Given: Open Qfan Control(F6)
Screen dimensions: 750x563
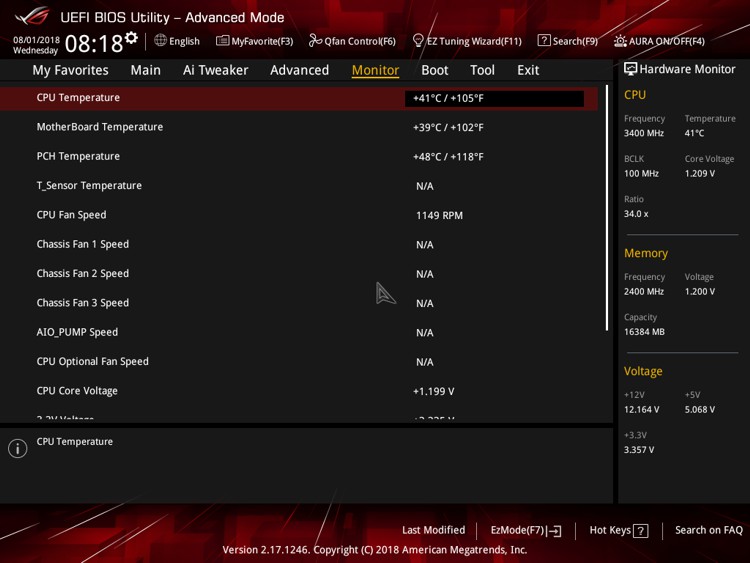Looking at the screenshot, I should (x=352, y=41).
